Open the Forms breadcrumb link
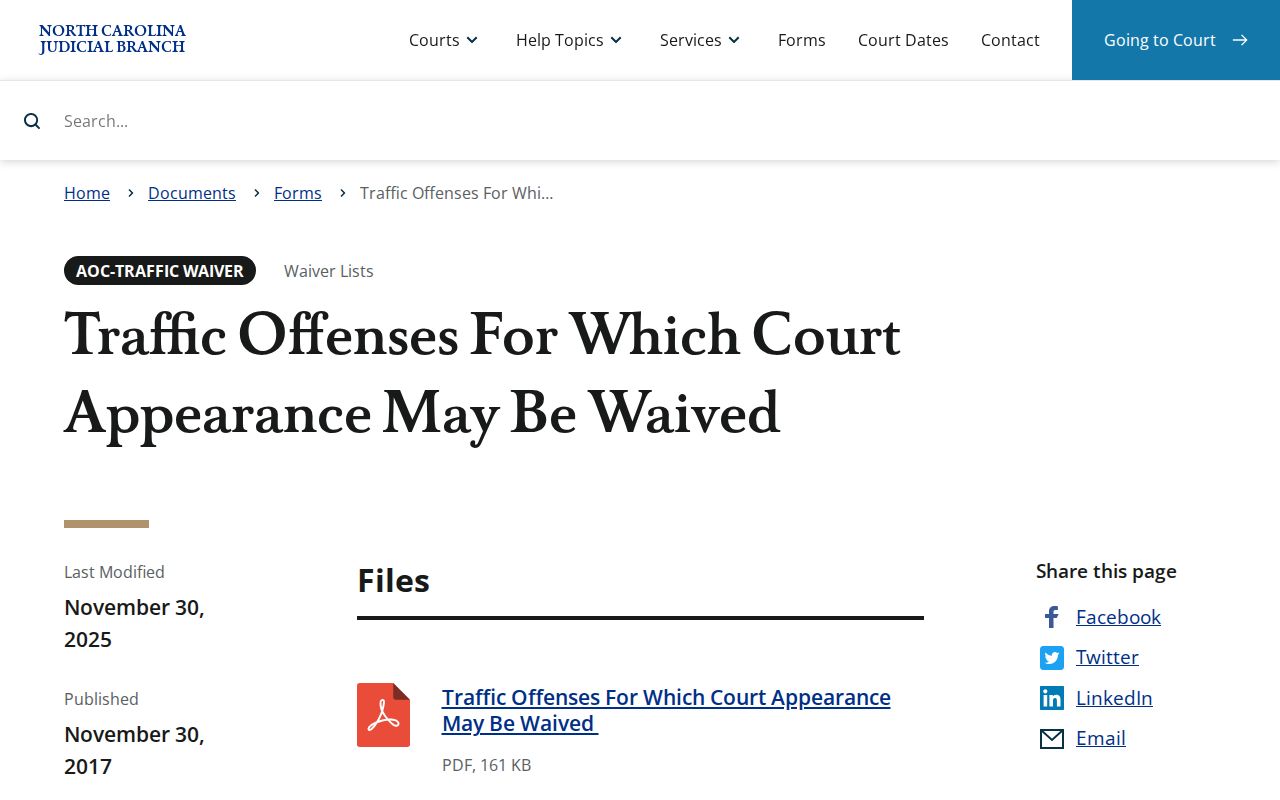1280x800 pixels. click(x=298, y=193)
